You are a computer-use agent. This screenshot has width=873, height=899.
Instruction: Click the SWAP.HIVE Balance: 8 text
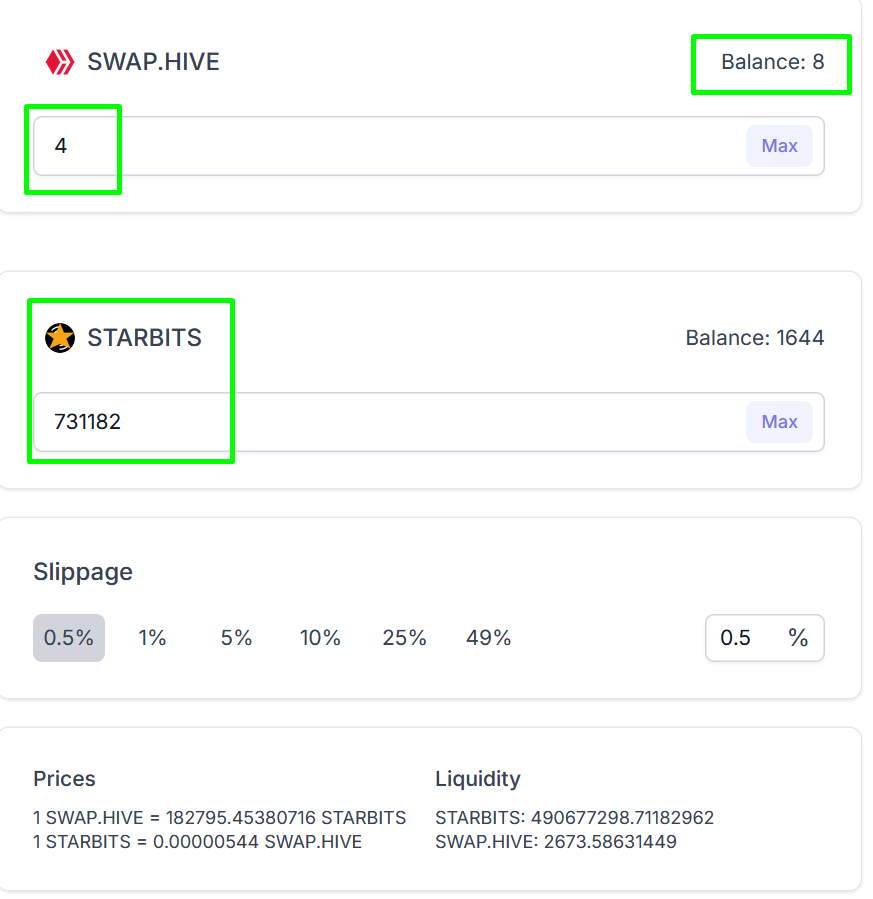click(x=772, y=62)
